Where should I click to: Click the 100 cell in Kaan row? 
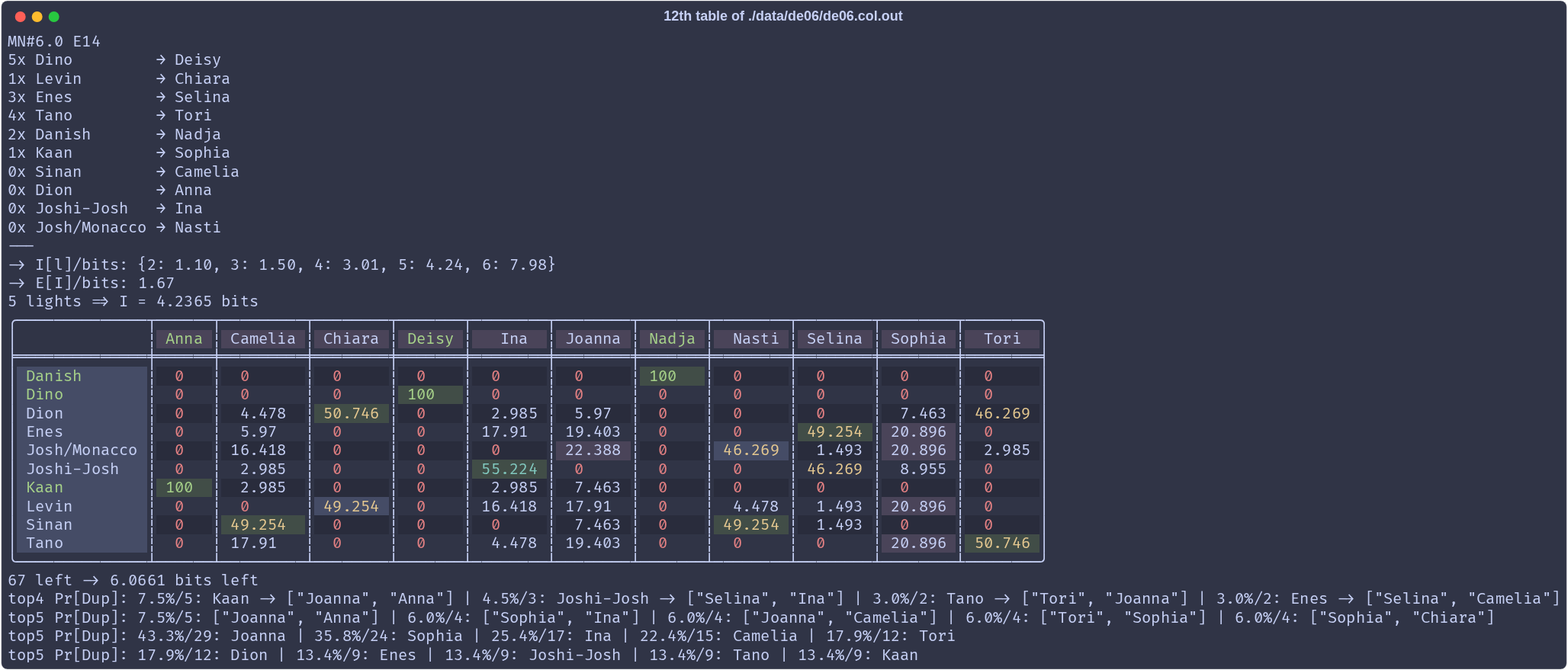(x=184, y=488)
